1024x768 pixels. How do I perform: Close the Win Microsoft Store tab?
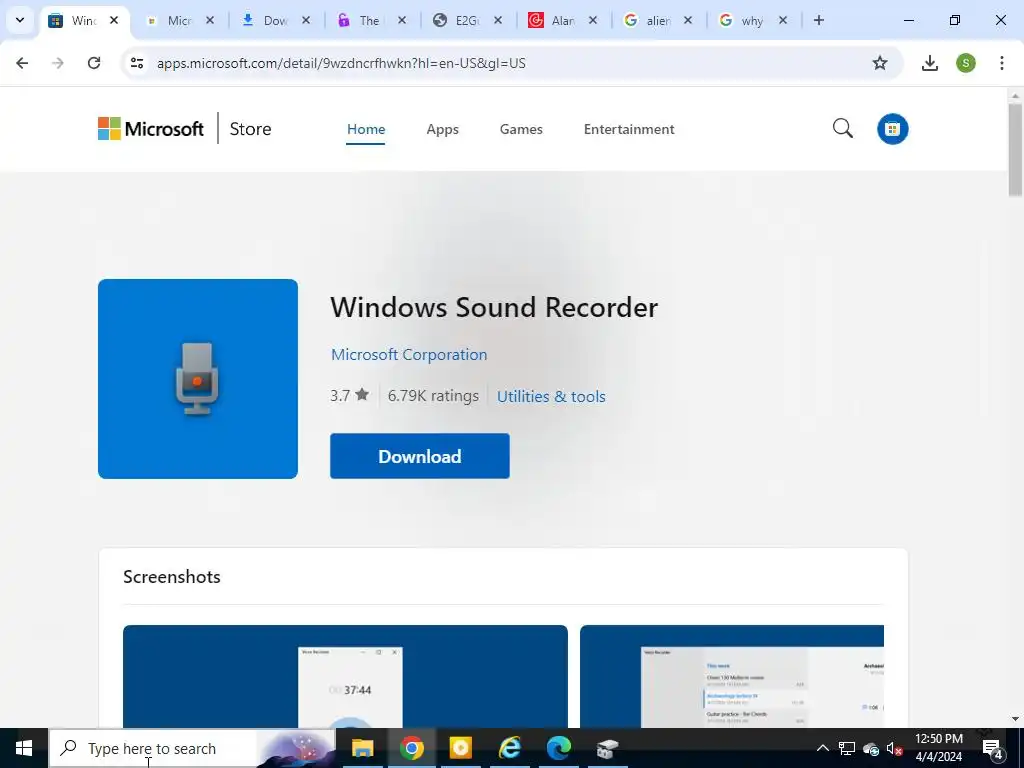(x=114, y=20)
